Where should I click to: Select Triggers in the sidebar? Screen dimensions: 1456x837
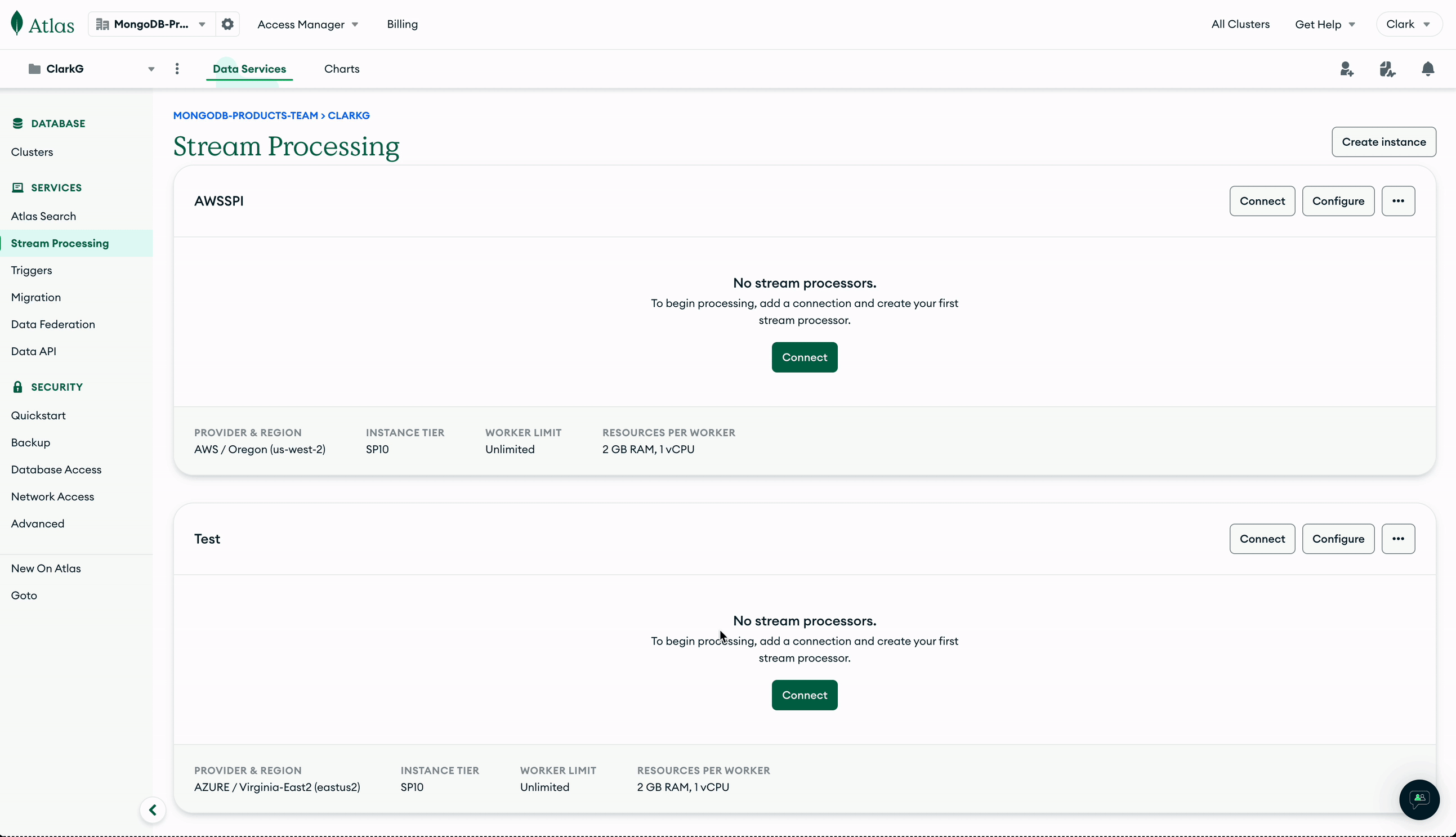coord(30,270)
